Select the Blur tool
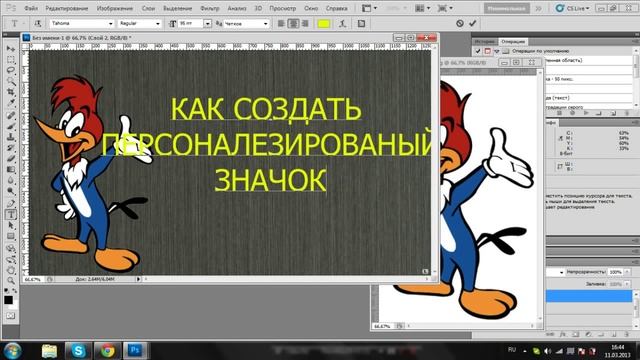 click(11, 181)
